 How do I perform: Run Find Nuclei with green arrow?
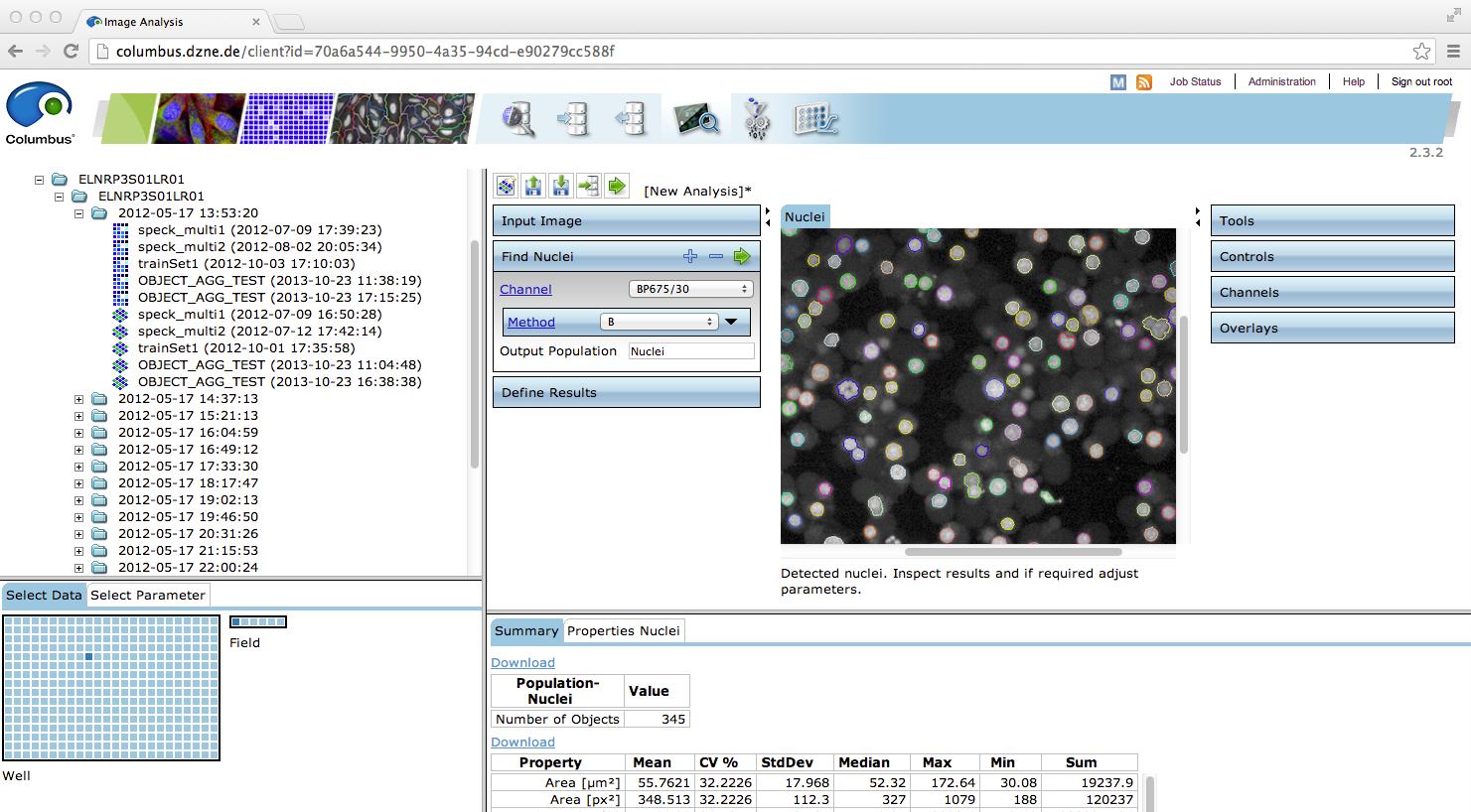742,257
